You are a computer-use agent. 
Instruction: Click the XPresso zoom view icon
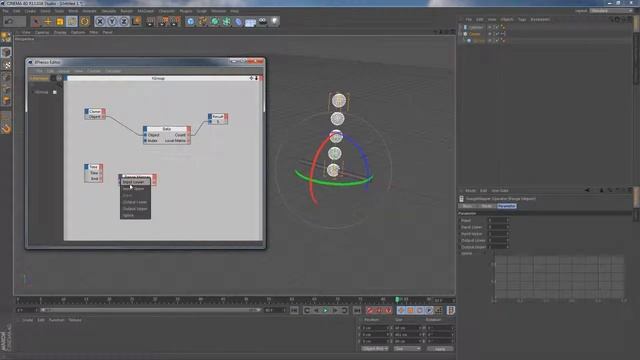[x=256, y=78]
